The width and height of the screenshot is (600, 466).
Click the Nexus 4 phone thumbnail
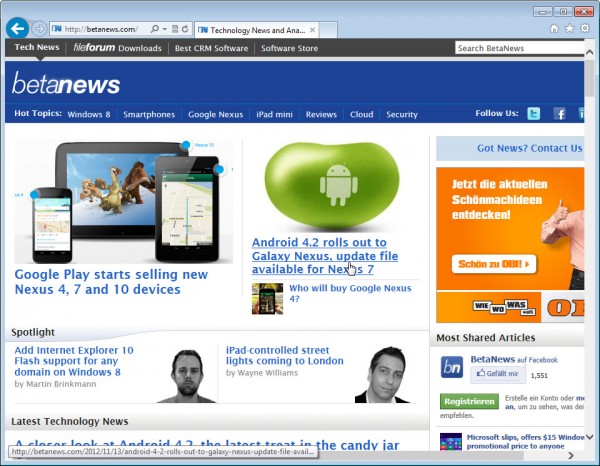[267, 298]
